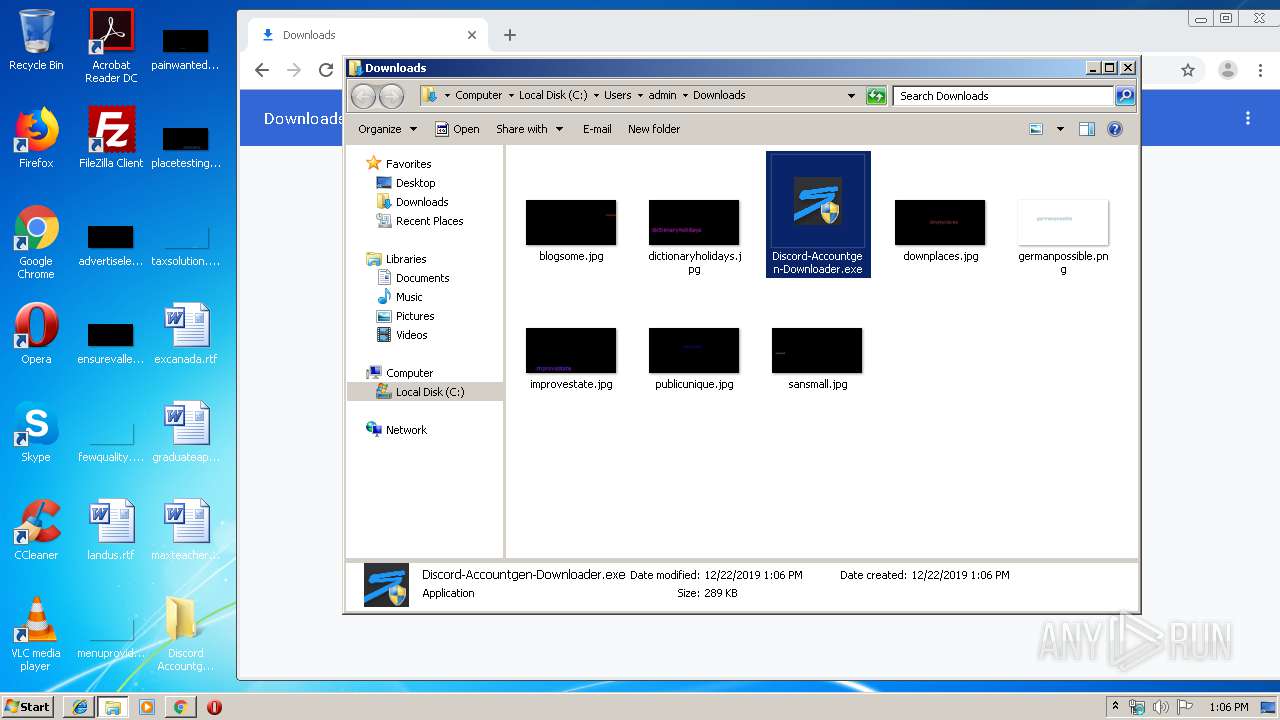Open address bar history dropdown
The height and width of the screenshot is (720, 1280).
tap(851, 96)
